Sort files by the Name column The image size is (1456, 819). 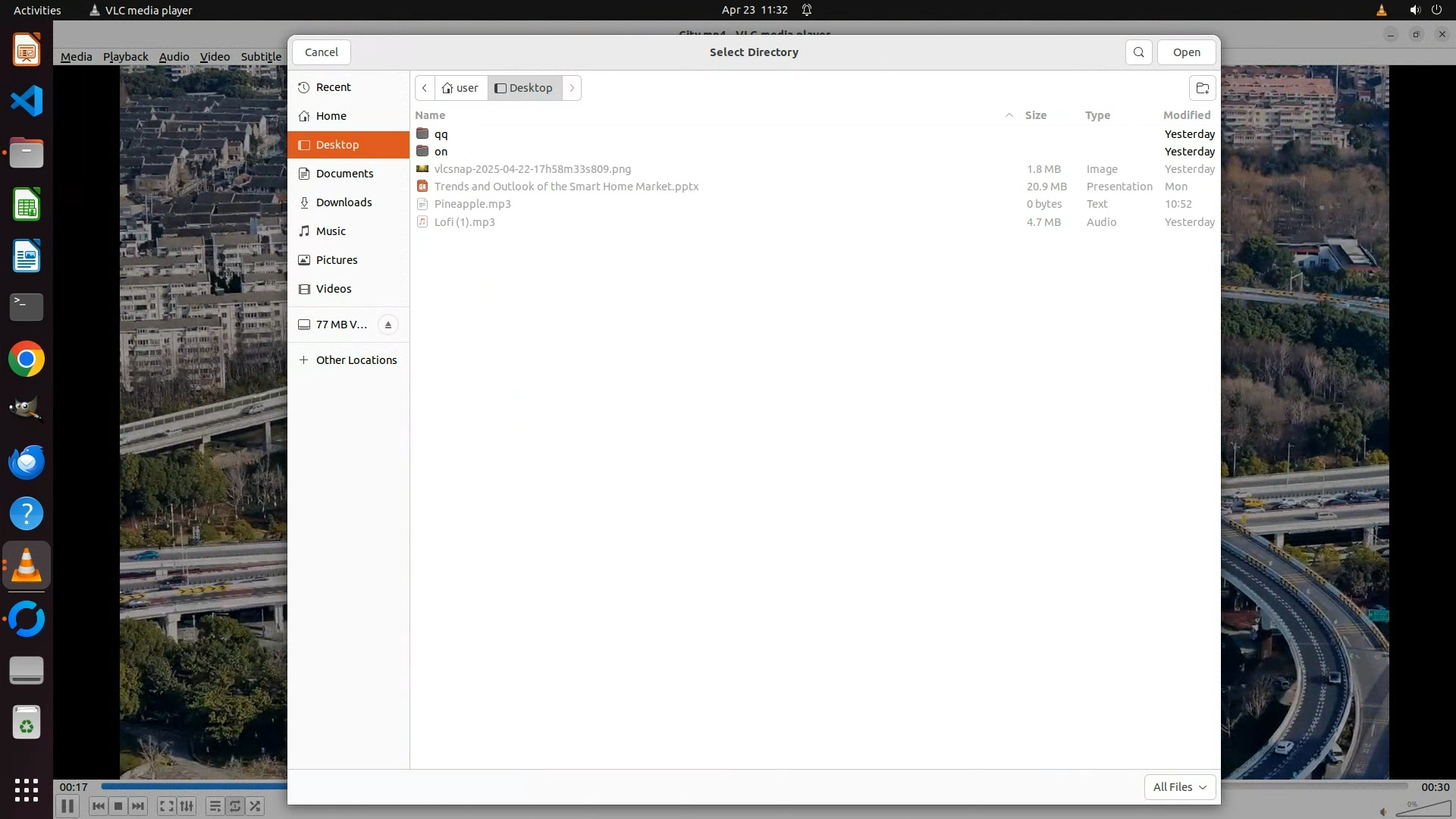pyautogui.click(x=430, y=115)
